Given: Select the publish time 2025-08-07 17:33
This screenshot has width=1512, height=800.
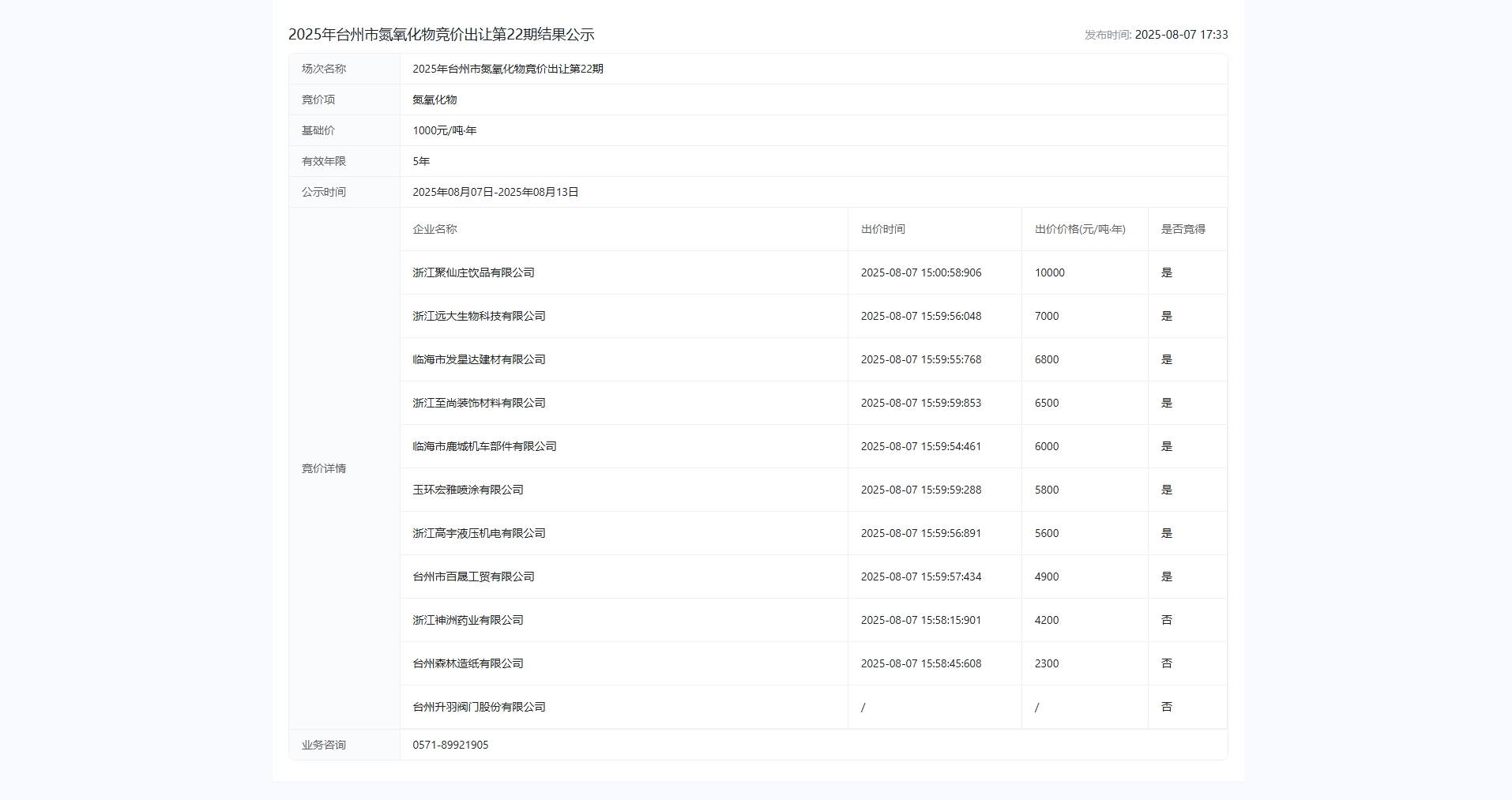Looking at the screenshot, I should point(1157,35).
